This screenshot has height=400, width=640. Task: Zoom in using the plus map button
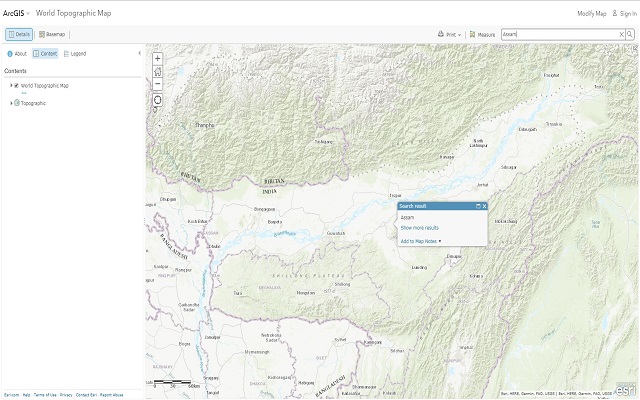158,58
